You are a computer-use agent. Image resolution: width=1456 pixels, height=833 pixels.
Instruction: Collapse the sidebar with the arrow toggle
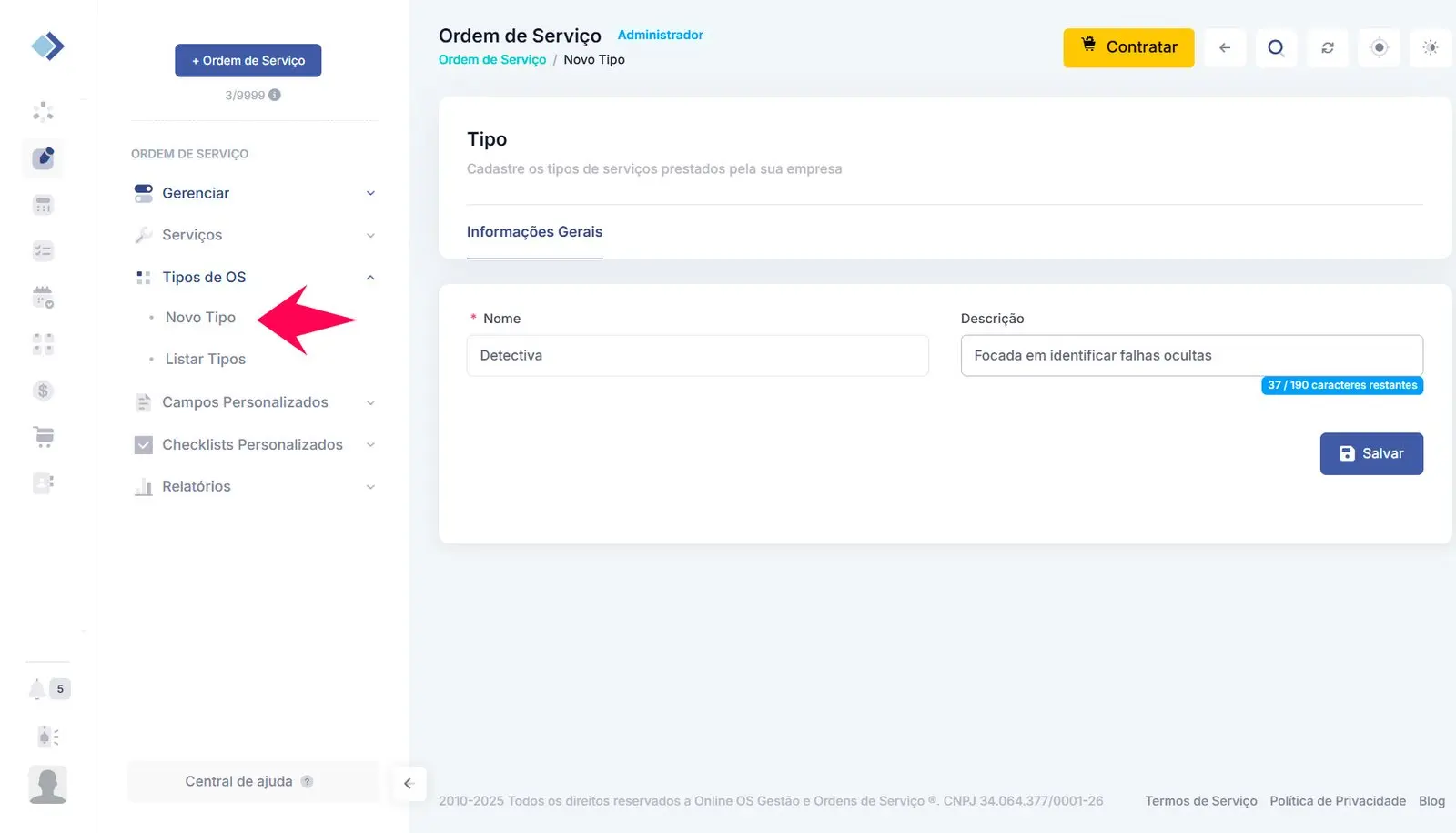(409, 783)
